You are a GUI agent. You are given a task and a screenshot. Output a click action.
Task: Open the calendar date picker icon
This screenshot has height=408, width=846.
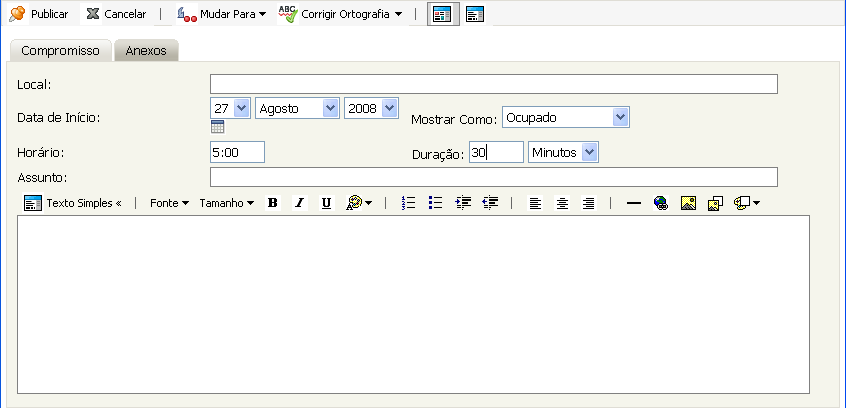[x=217, y=127]
